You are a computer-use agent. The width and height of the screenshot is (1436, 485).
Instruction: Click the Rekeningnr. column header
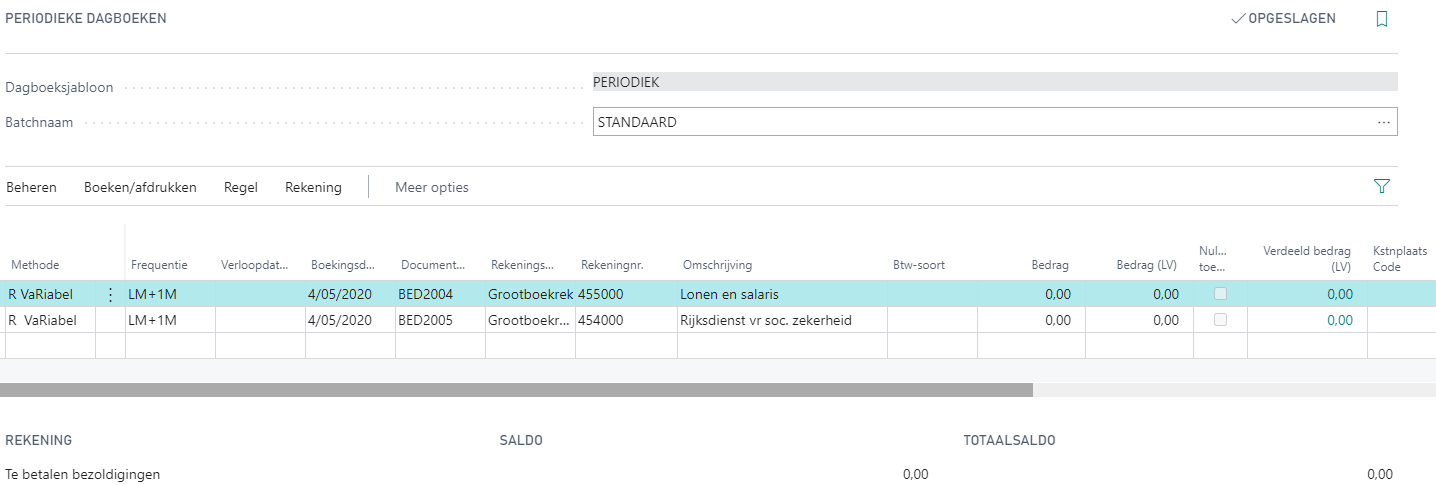[611, 265]
